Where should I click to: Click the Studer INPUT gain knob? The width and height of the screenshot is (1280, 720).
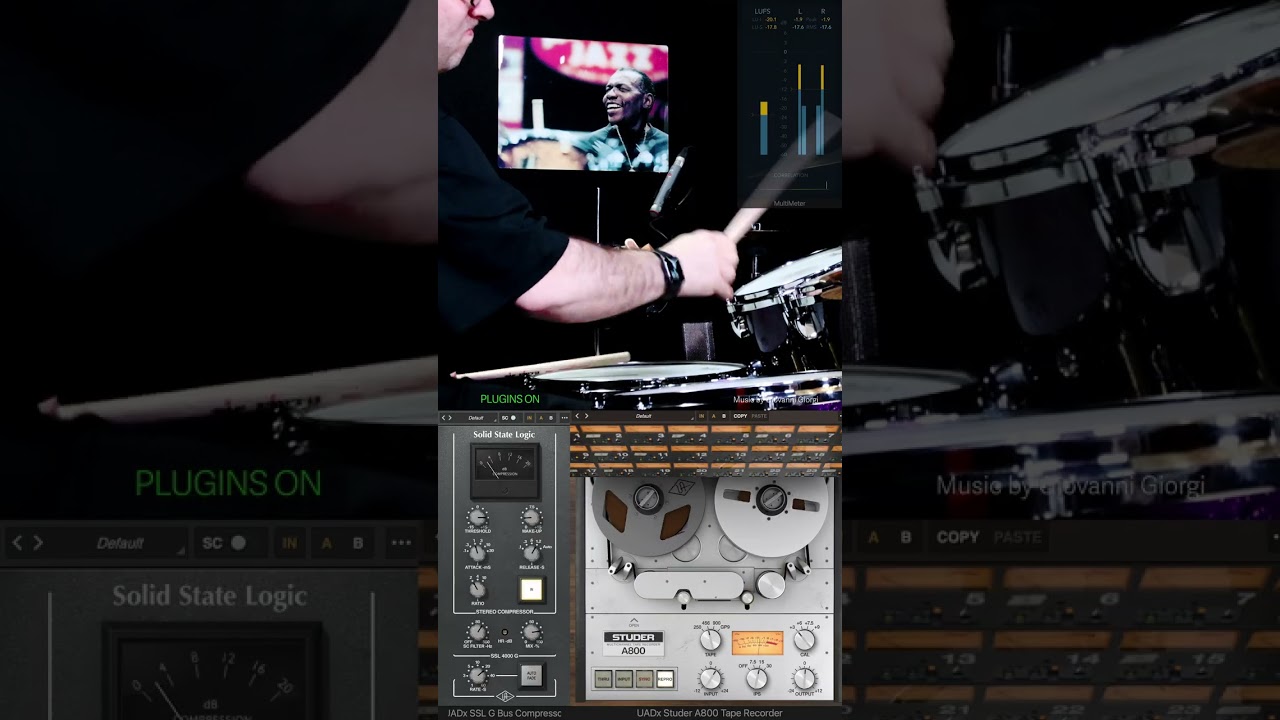(710, 678)
